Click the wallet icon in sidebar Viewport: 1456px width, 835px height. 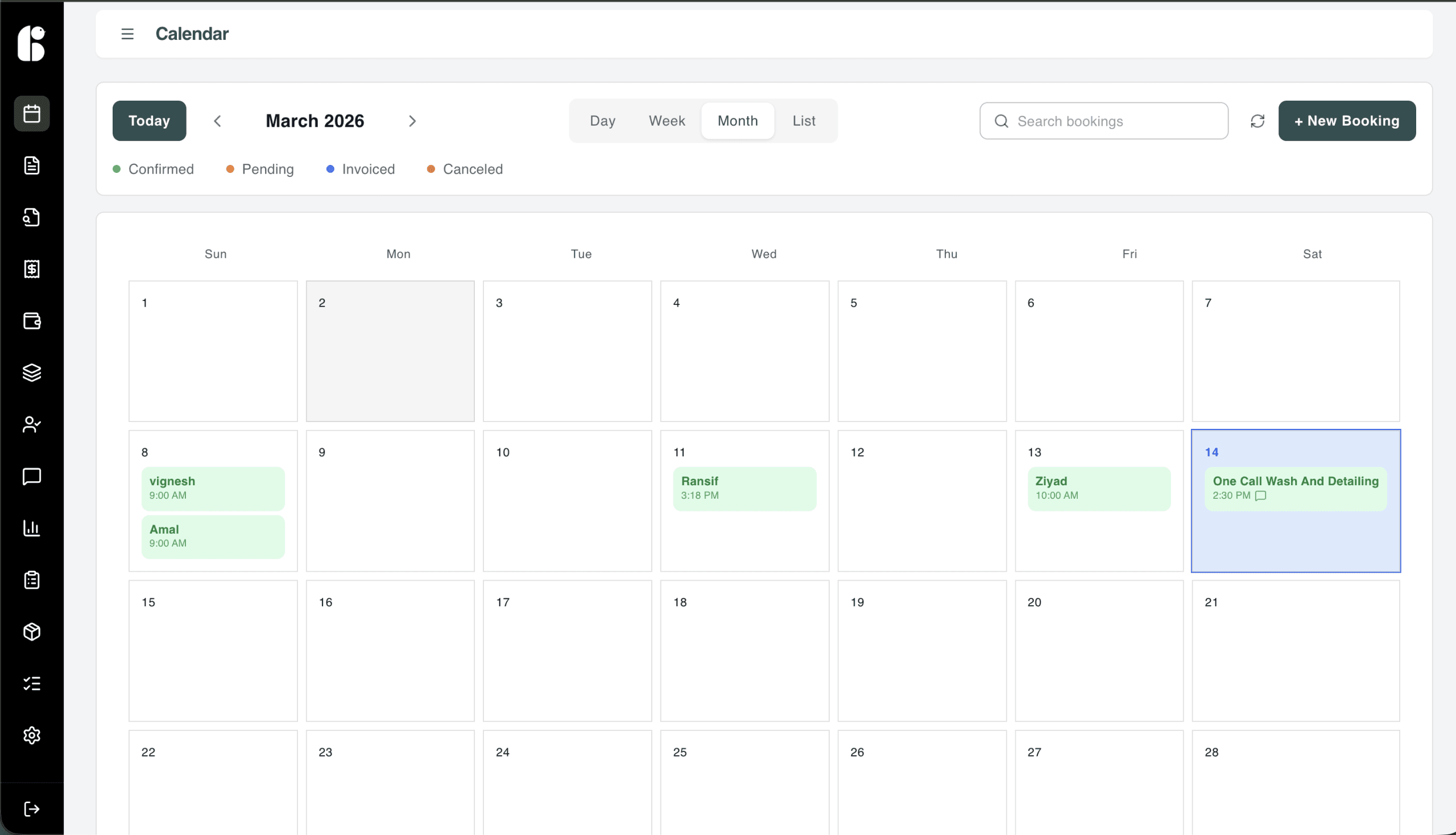31,321
